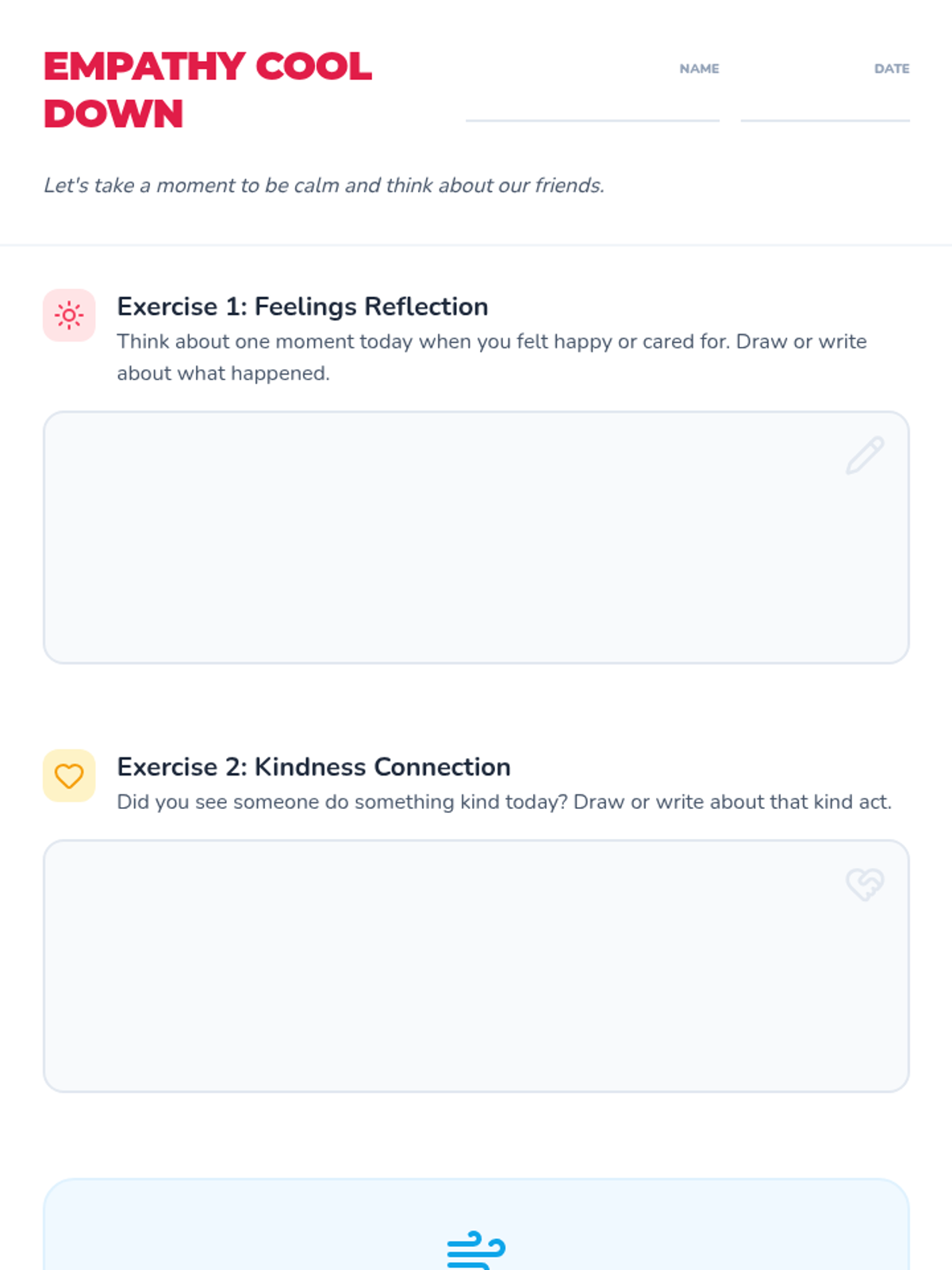Click the yellow heart icon beside Exercise 2
The image size is (952, 1270).
coord(69,775)
